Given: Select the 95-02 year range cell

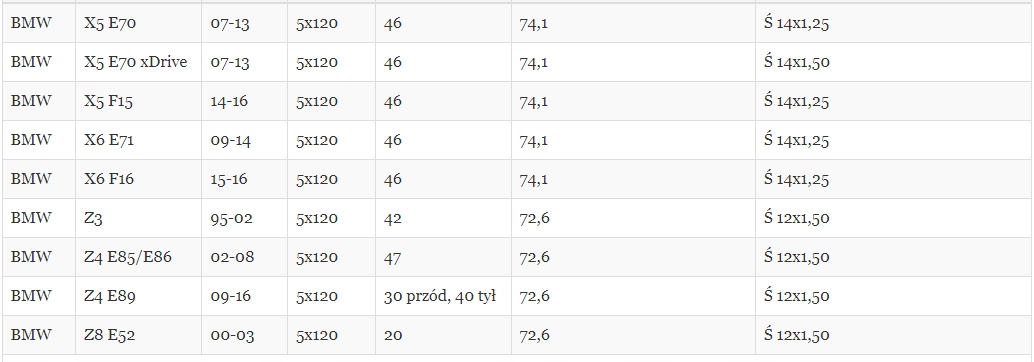Looking at the screenshot, I should [x=244, y=218].
